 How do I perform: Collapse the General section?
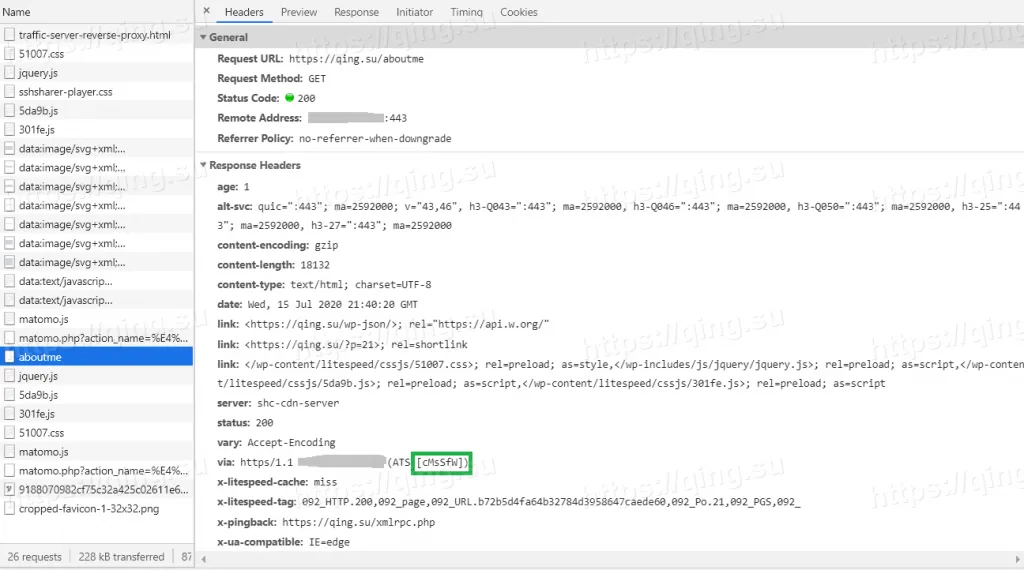(203, 38)
